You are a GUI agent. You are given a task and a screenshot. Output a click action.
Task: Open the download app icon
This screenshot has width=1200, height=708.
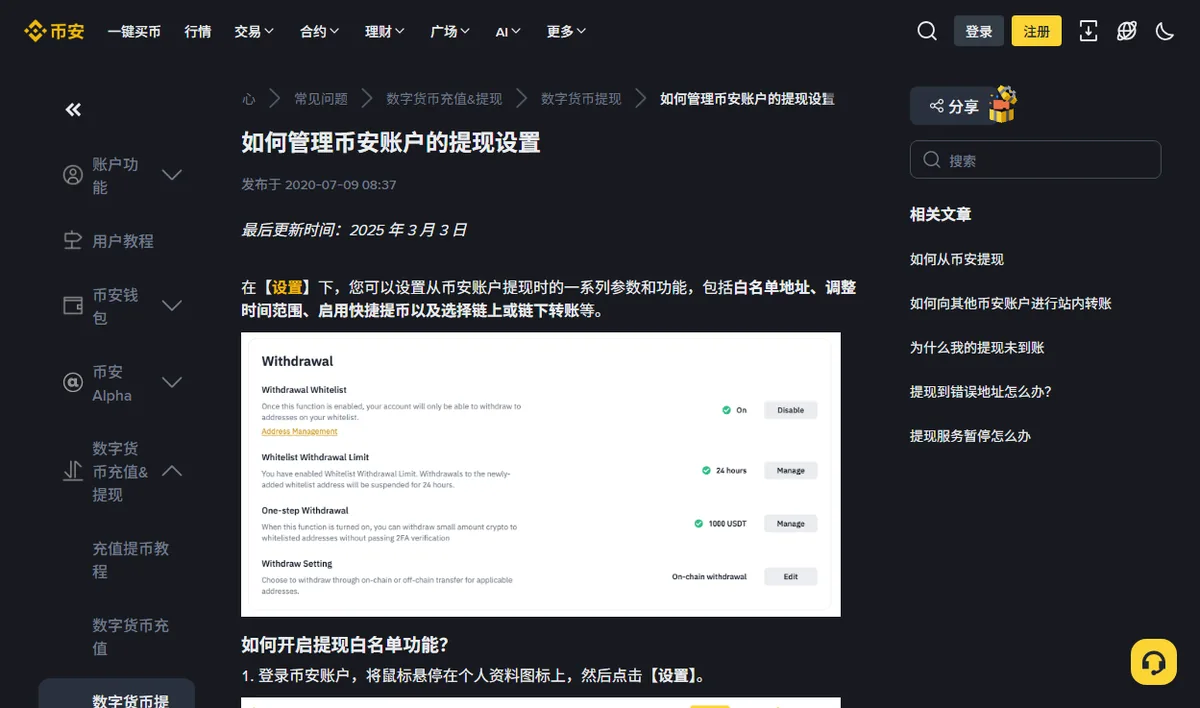click(x=1088, y=31)
